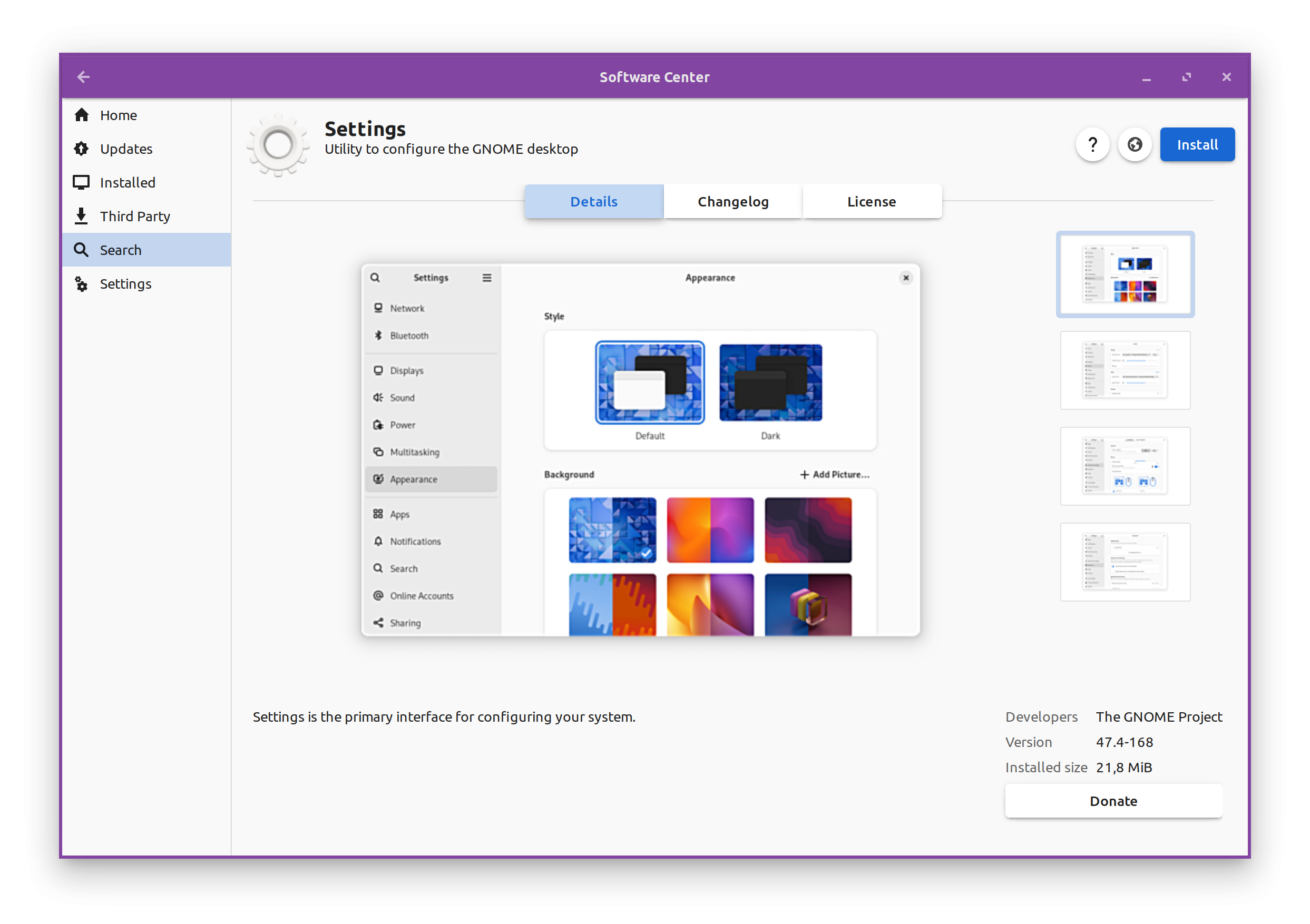This screenshot has height=924, width=1310.
Task: Select Search in the sidebar
Action: click(120, 250)
